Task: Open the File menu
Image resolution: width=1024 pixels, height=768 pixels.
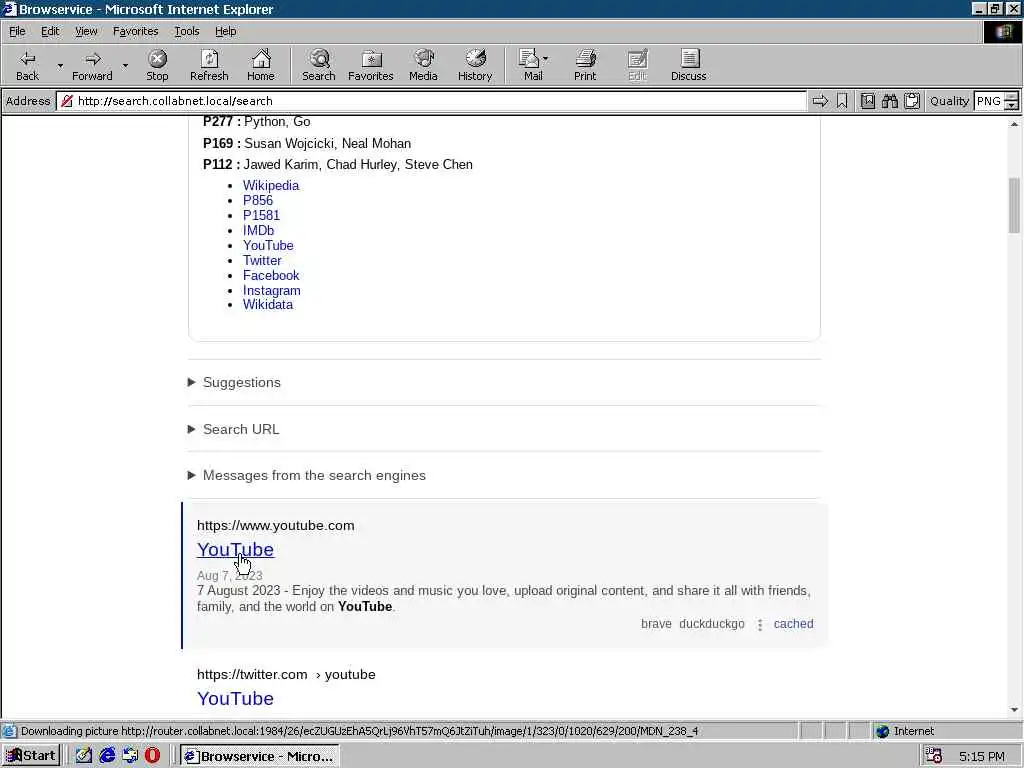Action: pyautogui.click(x=17, y=31)
